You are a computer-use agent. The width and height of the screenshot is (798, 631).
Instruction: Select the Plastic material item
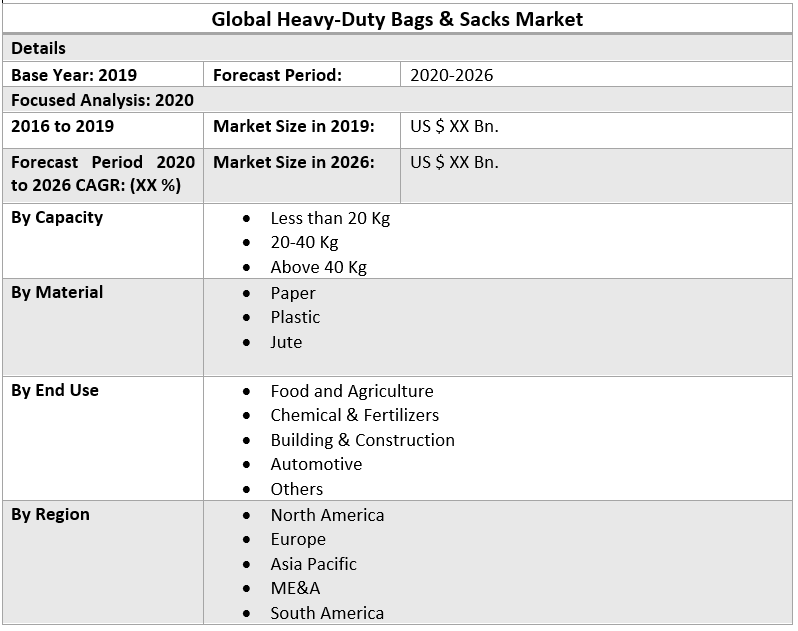click(295, 317)
